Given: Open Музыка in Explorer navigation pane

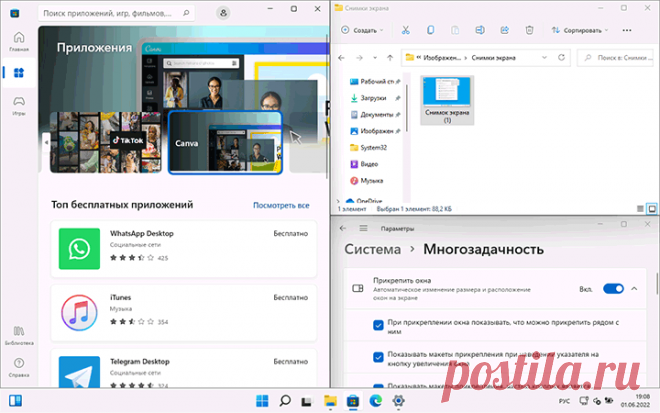Looking at the screenshot, I should pos(367,181).
